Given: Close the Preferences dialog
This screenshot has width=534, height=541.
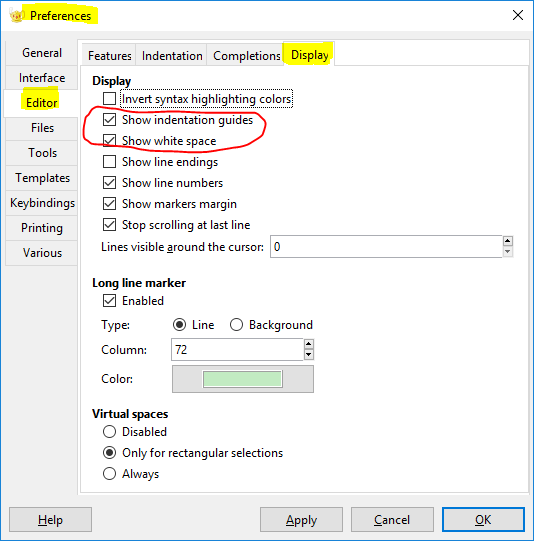Looking at the screenshot, I should [518, 15].
